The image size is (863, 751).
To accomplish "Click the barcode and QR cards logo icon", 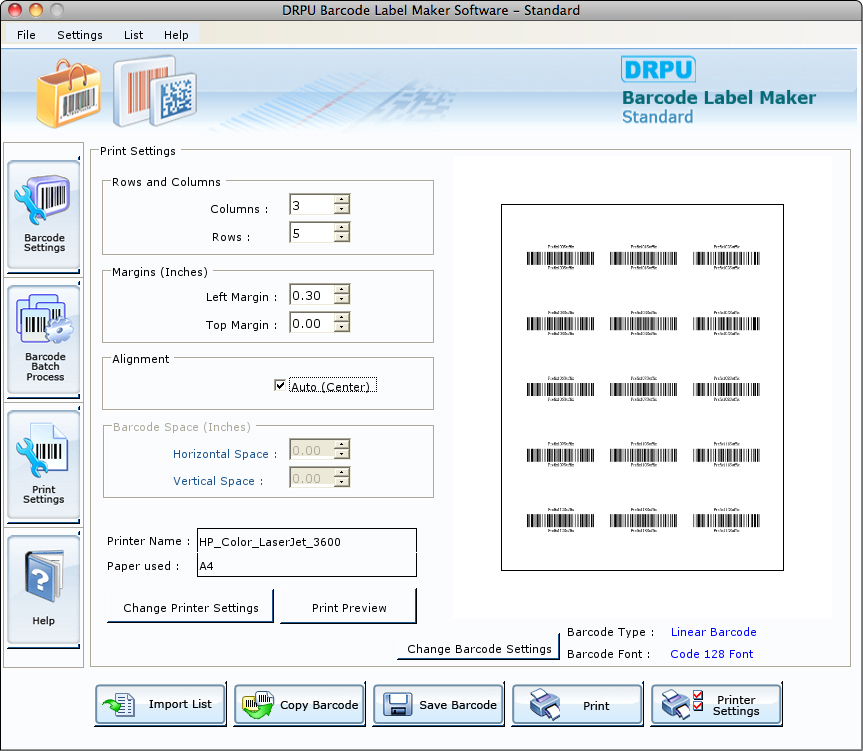I will point(155,91).
